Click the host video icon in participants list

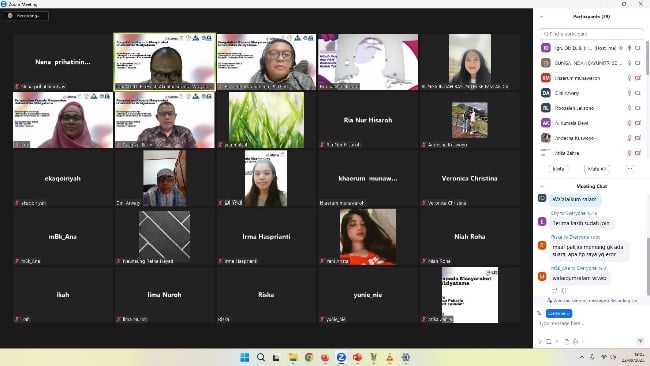pos(638,48)
